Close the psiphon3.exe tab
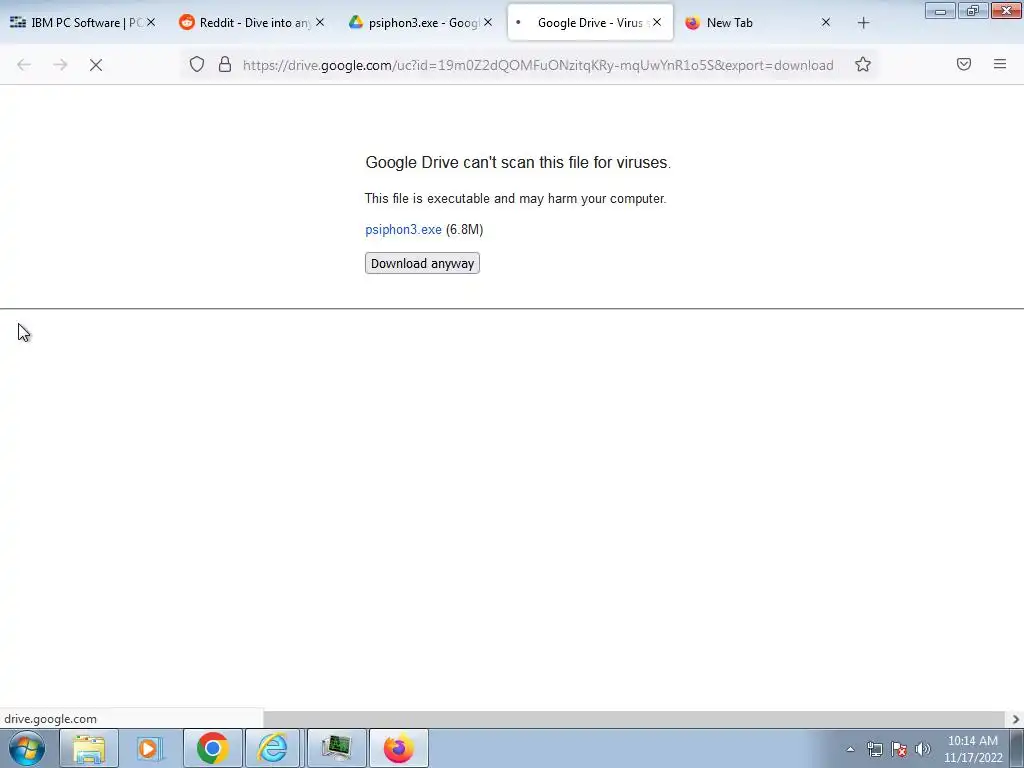 pos(488,22)
